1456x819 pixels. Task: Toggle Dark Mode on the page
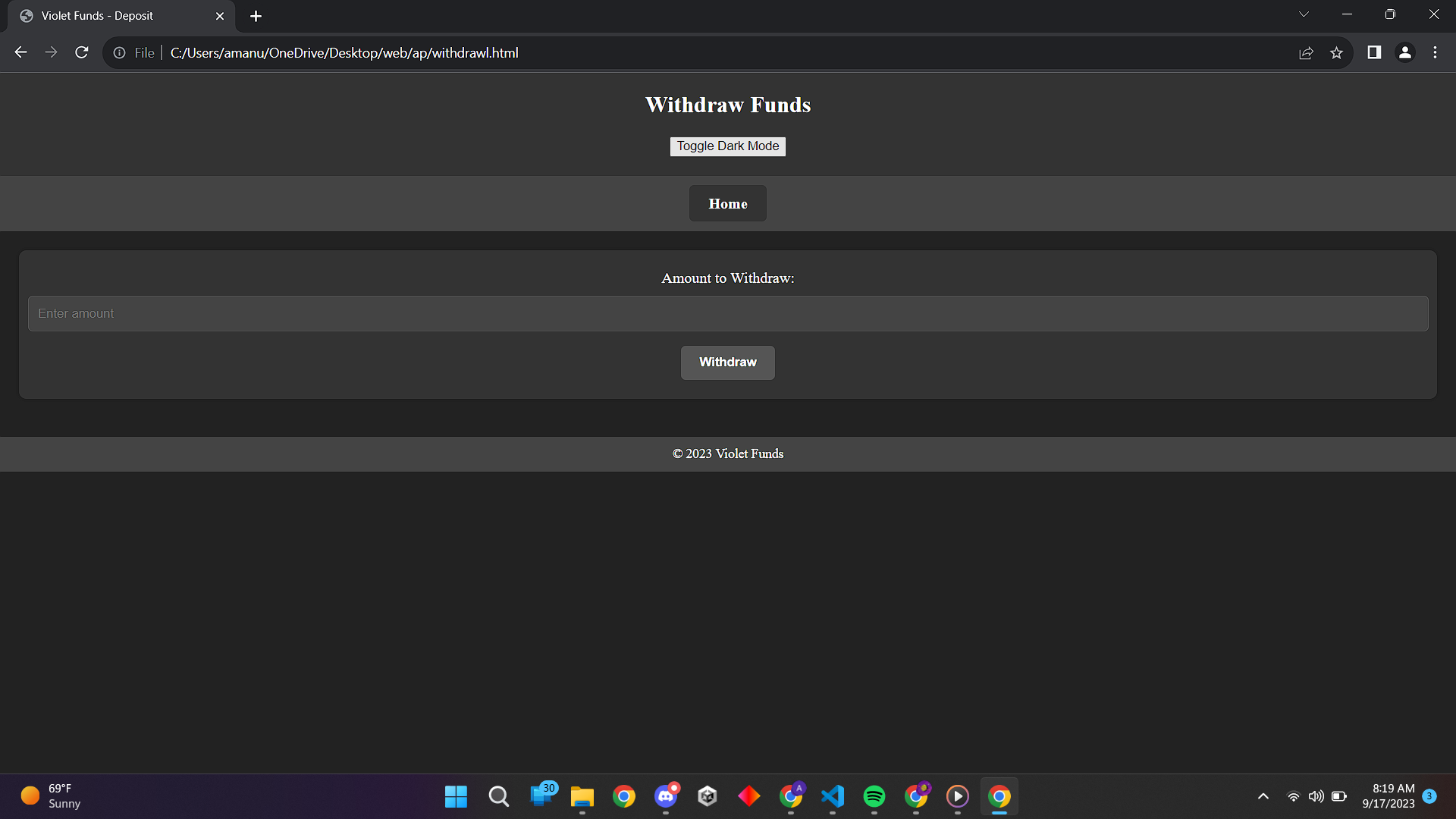(x=727, y=146)
